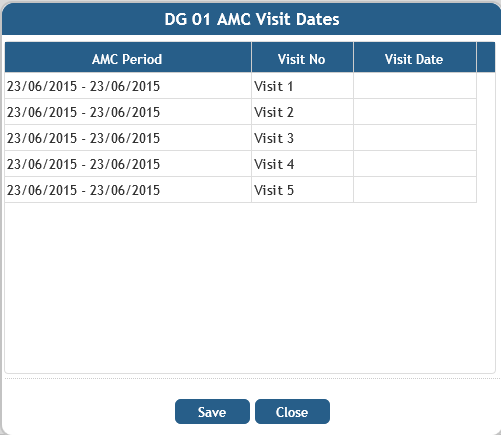Select the Visit 2 cell

coord(302,112)
